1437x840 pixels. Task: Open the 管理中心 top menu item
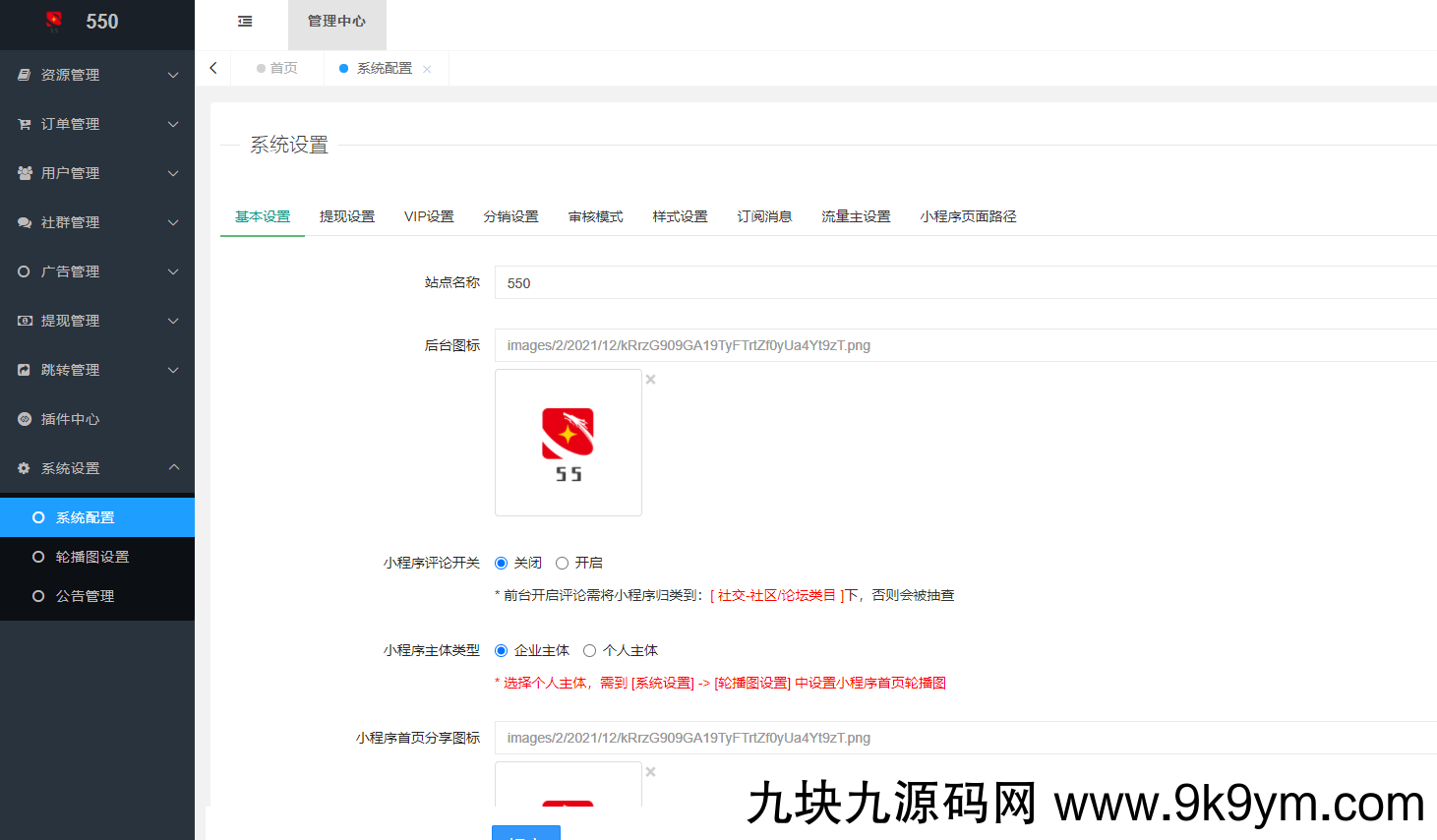point(336,22)
